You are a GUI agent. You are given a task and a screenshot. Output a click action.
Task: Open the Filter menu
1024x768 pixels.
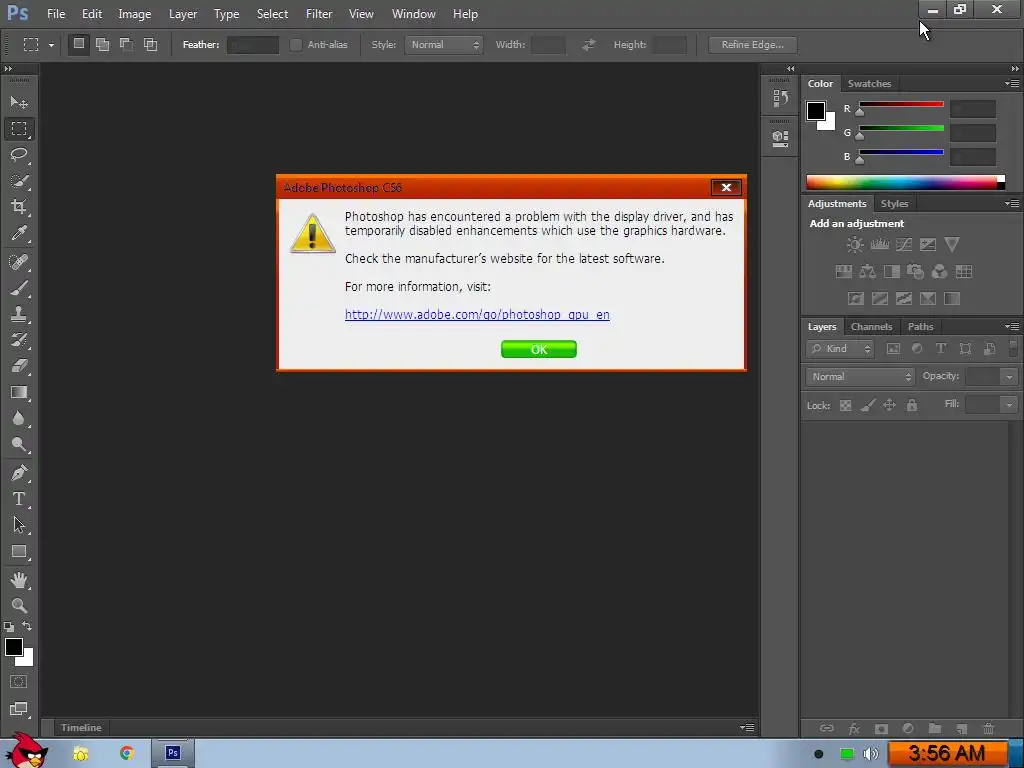point(319,14)
